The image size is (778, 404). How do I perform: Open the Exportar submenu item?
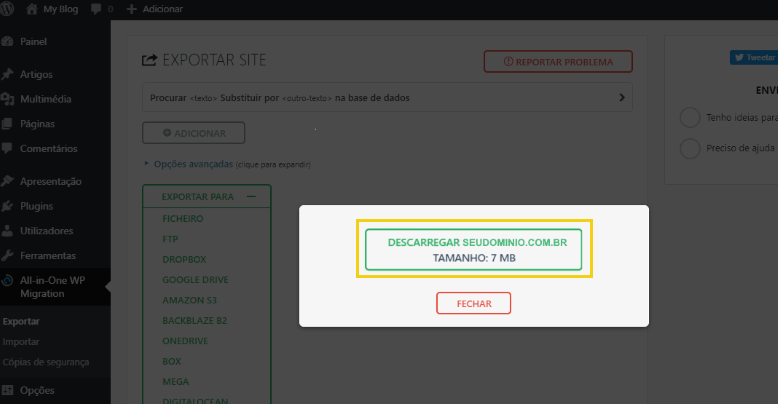(x=21, y=322)
